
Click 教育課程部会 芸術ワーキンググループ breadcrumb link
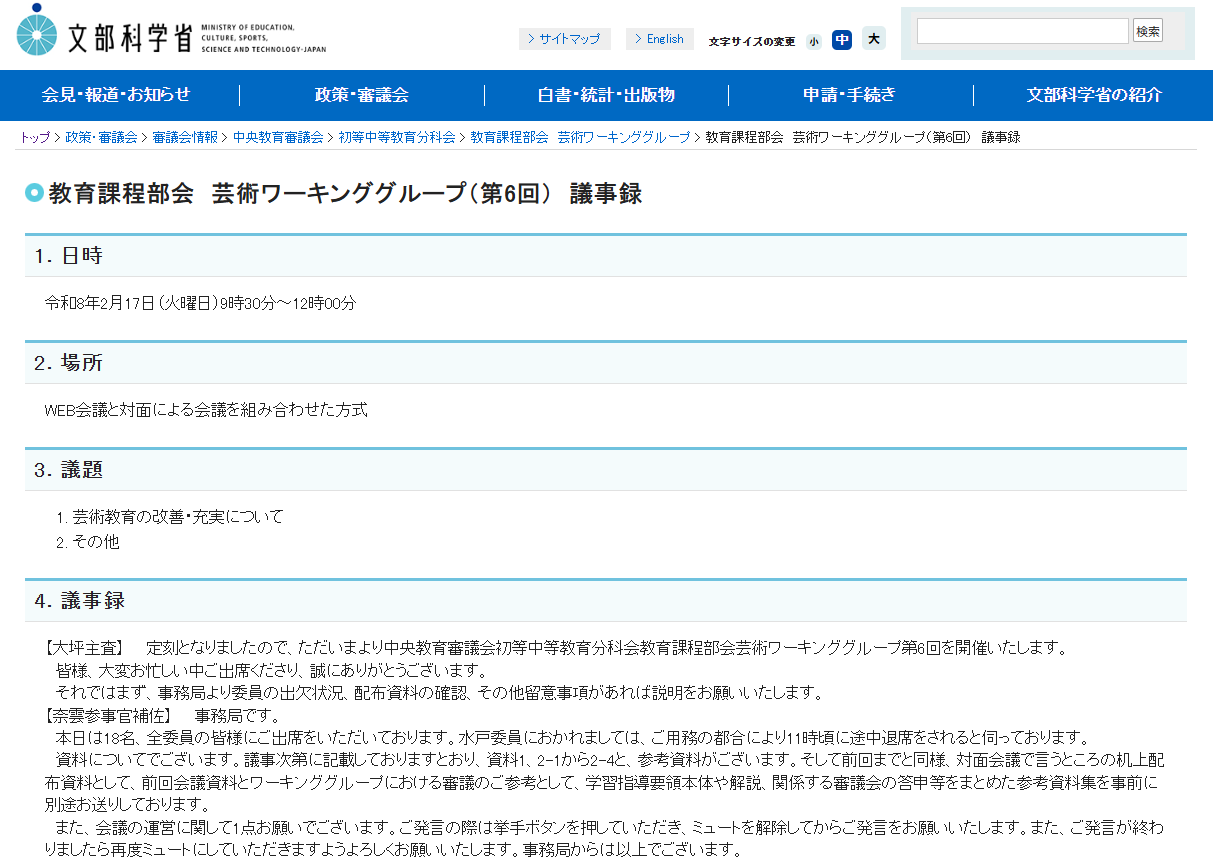580,138
